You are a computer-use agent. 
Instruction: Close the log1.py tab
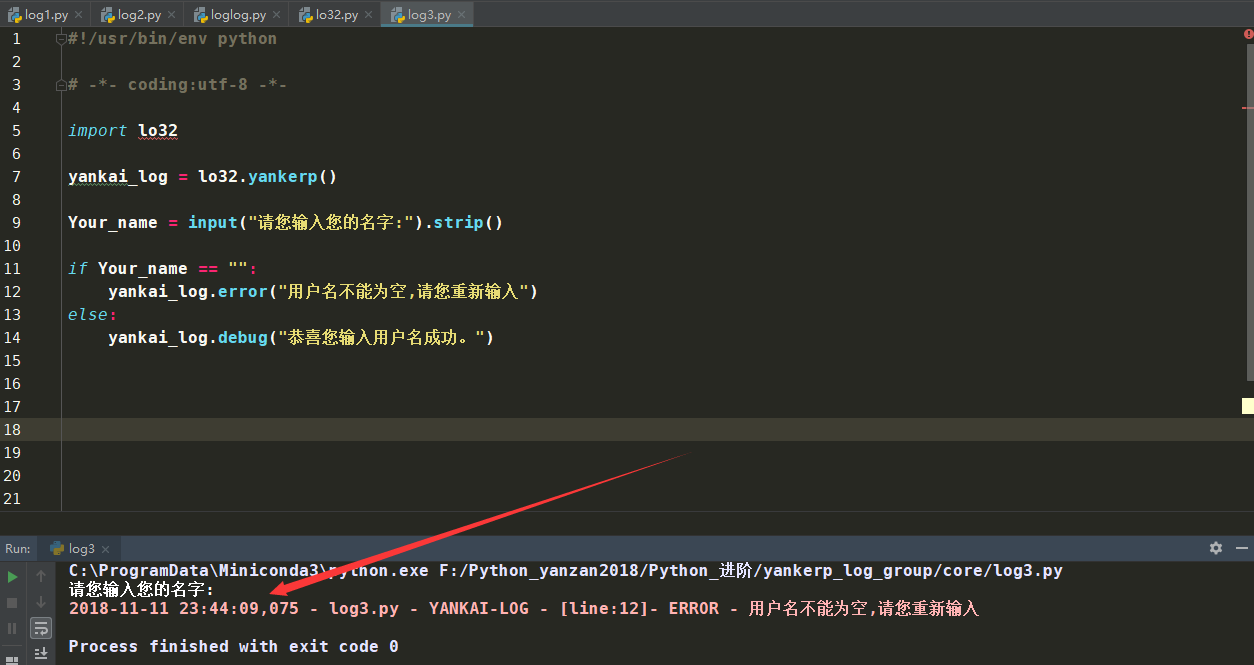pyautogui.click(x=78, y=14)
